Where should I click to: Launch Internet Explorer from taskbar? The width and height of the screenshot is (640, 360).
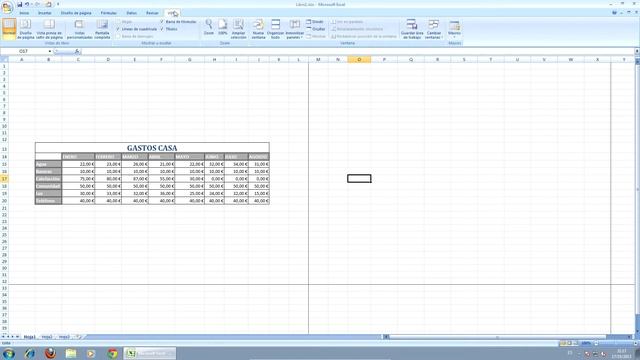[29, 353]
